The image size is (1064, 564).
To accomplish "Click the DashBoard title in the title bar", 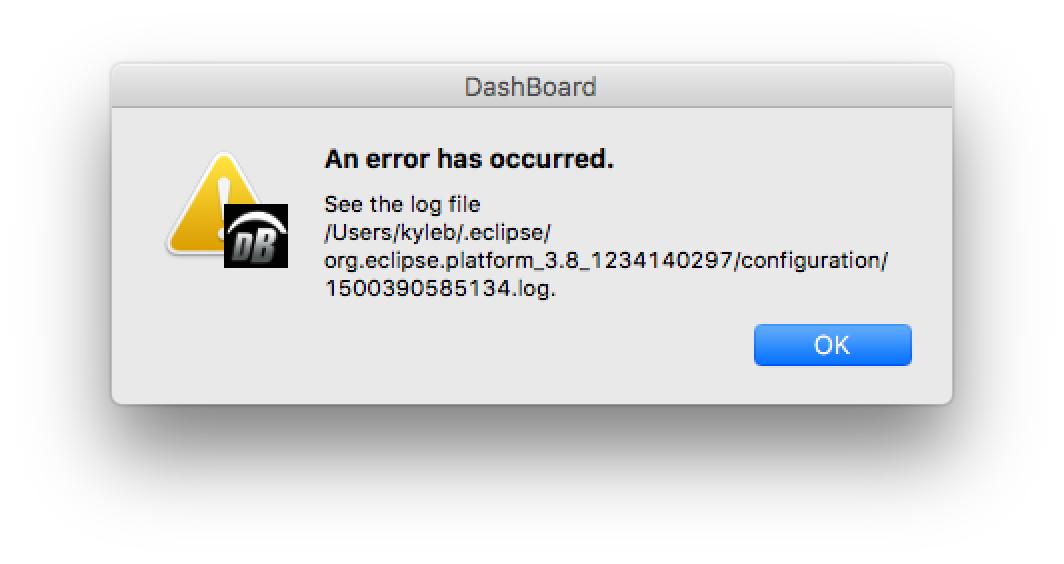I will click(x=531, y=87).
